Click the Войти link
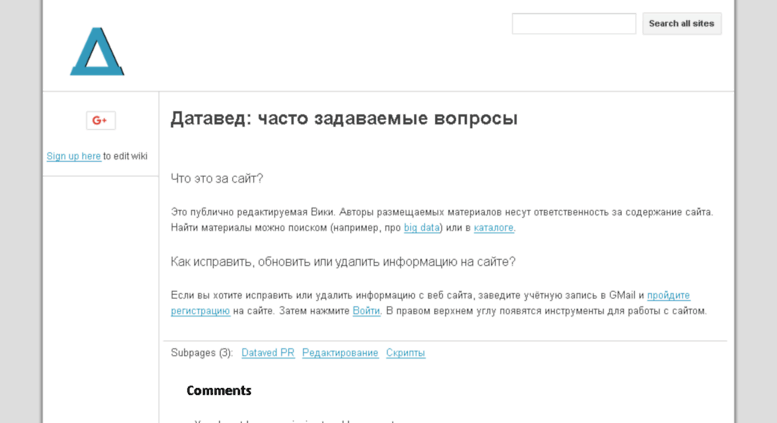Image resolution: width=777 pixels, height=423 pixels. (x=366, y=311)
